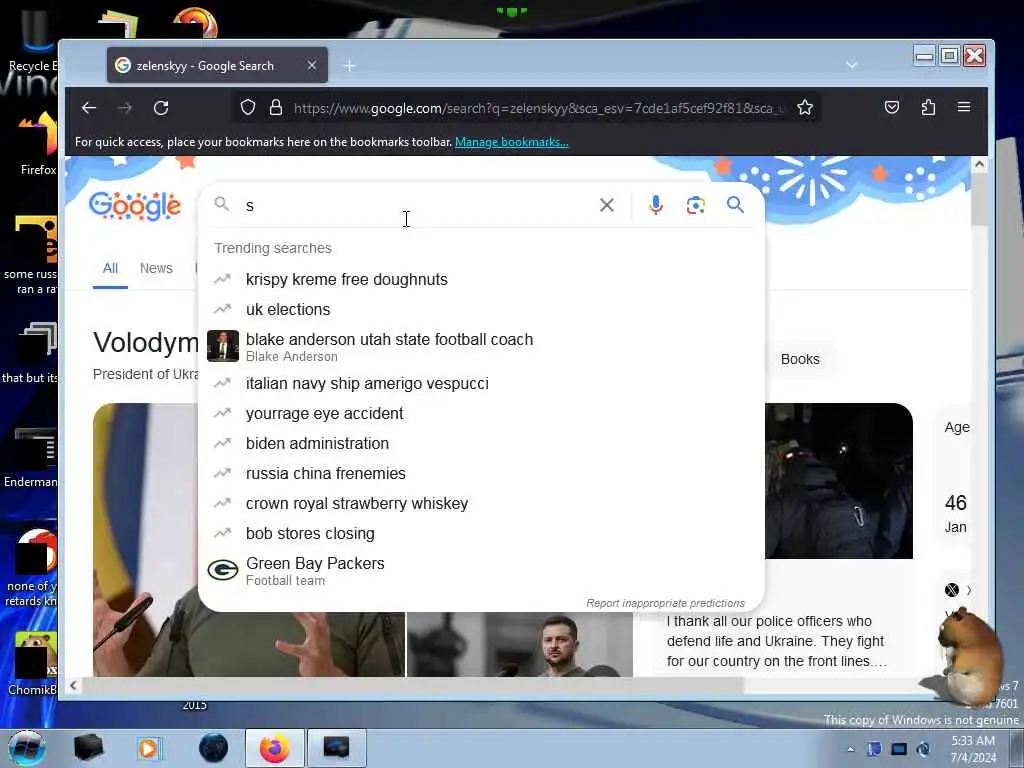The height and width of the screenshot is (768, 1024).
Task: Select the Books filter chip
Action: pos(800,359)
